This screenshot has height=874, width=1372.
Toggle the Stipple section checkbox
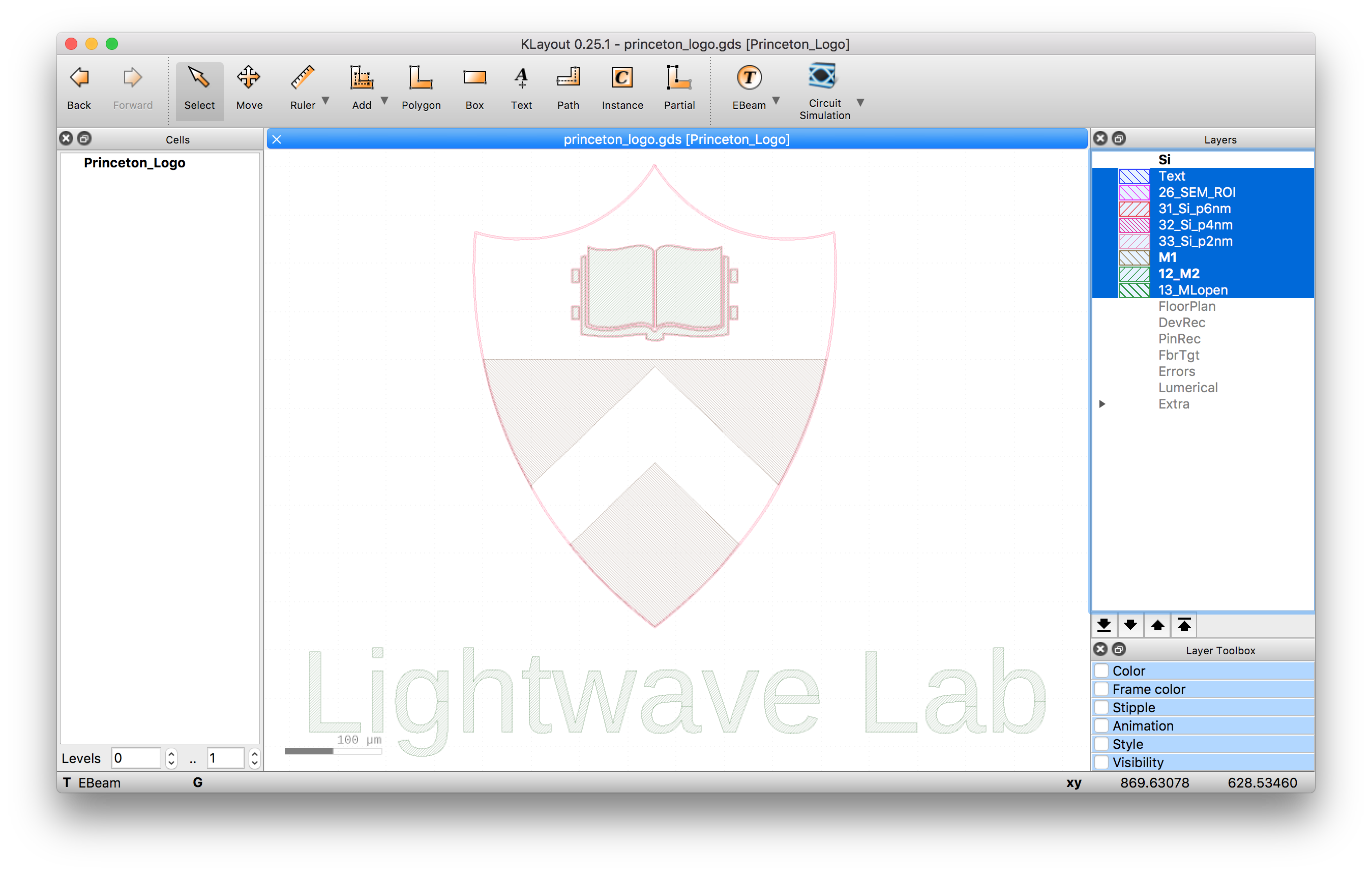click(1102, 707)
